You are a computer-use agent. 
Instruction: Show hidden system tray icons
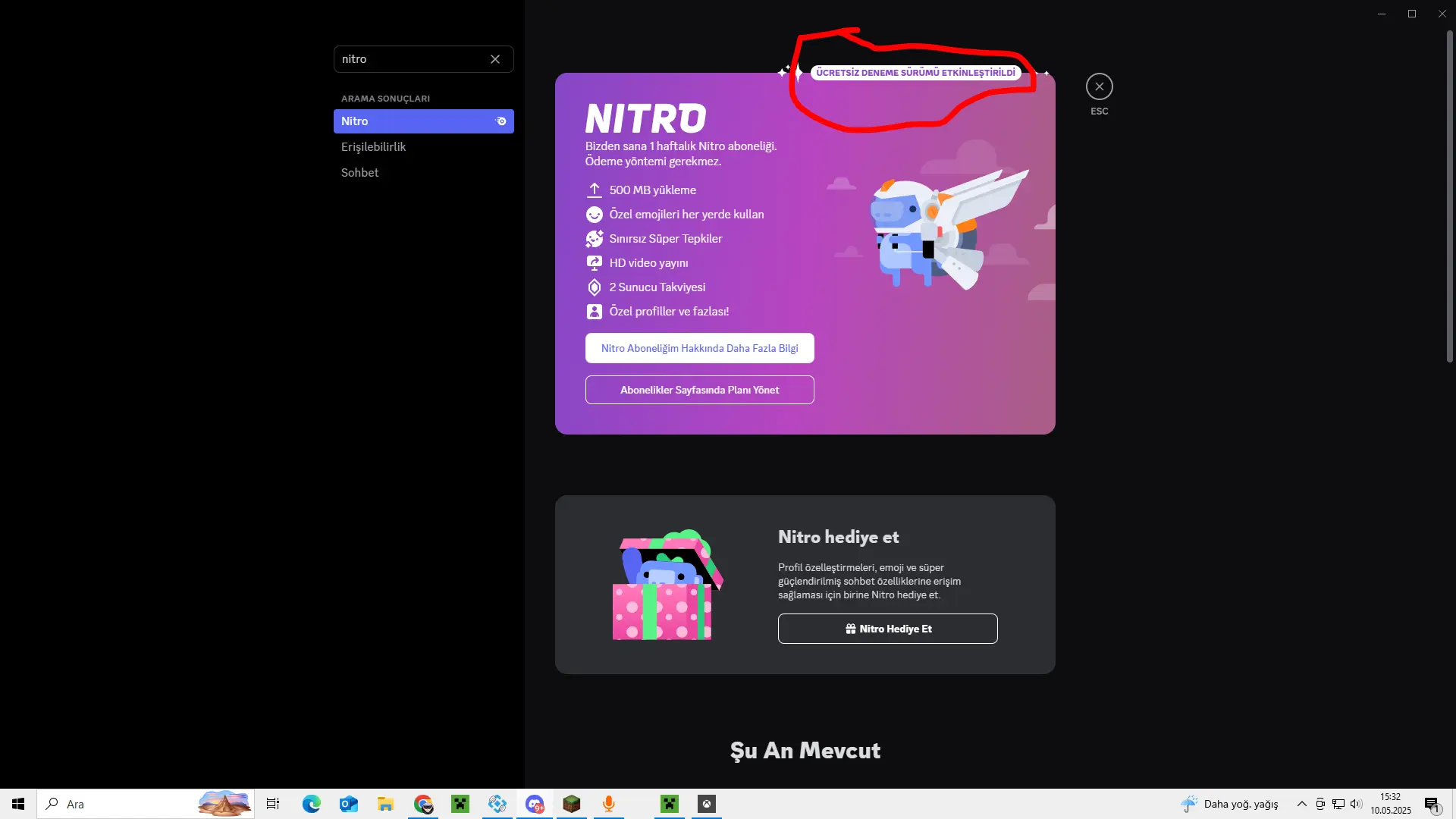1302,804
